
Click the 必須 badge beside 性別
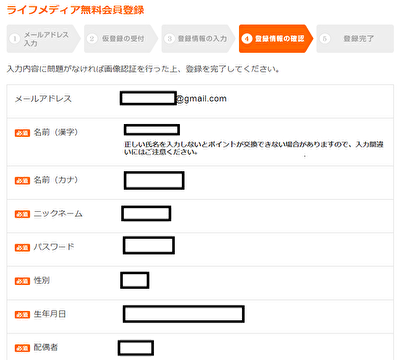(x=22, y=281)
